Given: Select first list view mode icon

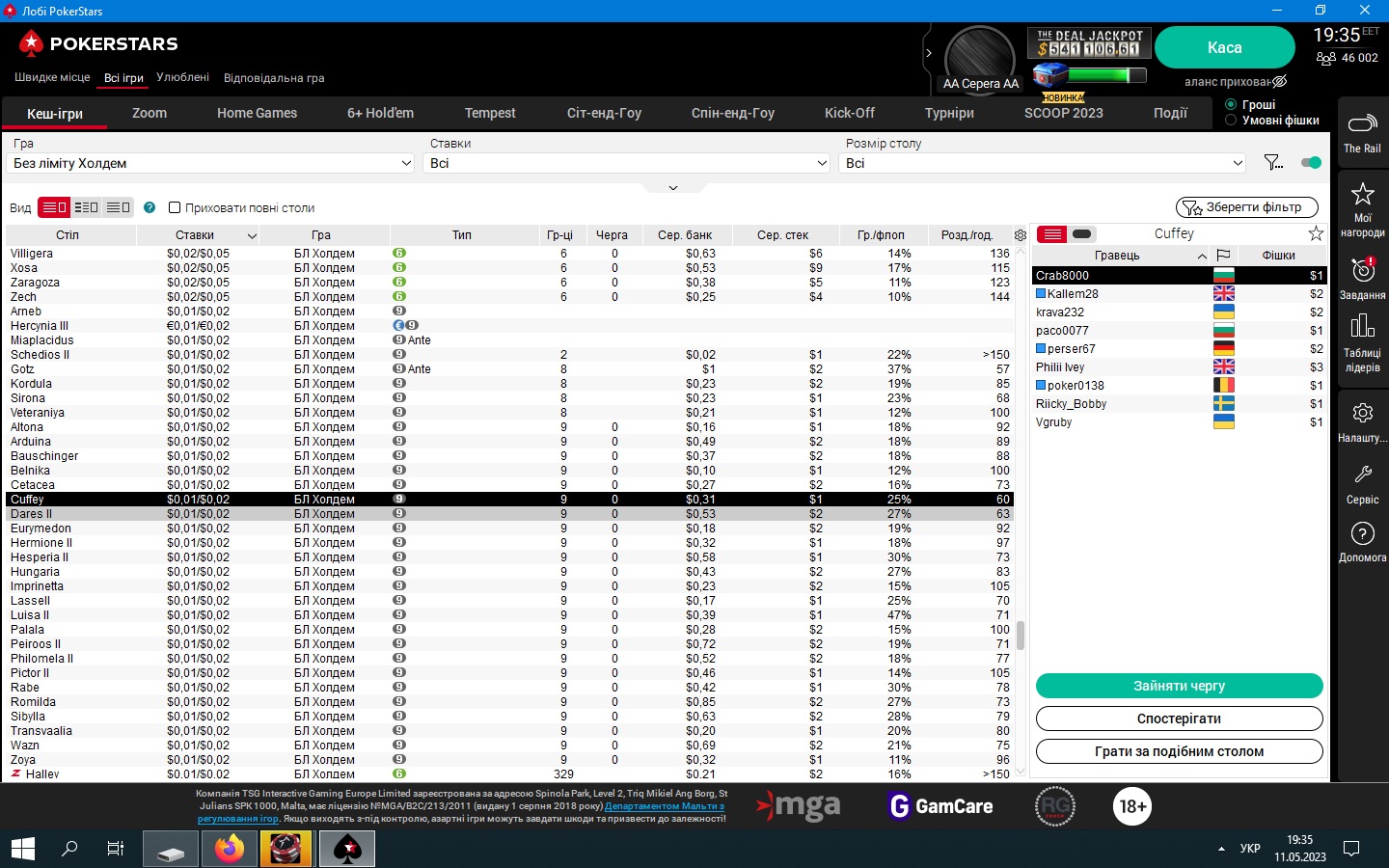Looking at the screenshot, I should (x=54, y=207).
